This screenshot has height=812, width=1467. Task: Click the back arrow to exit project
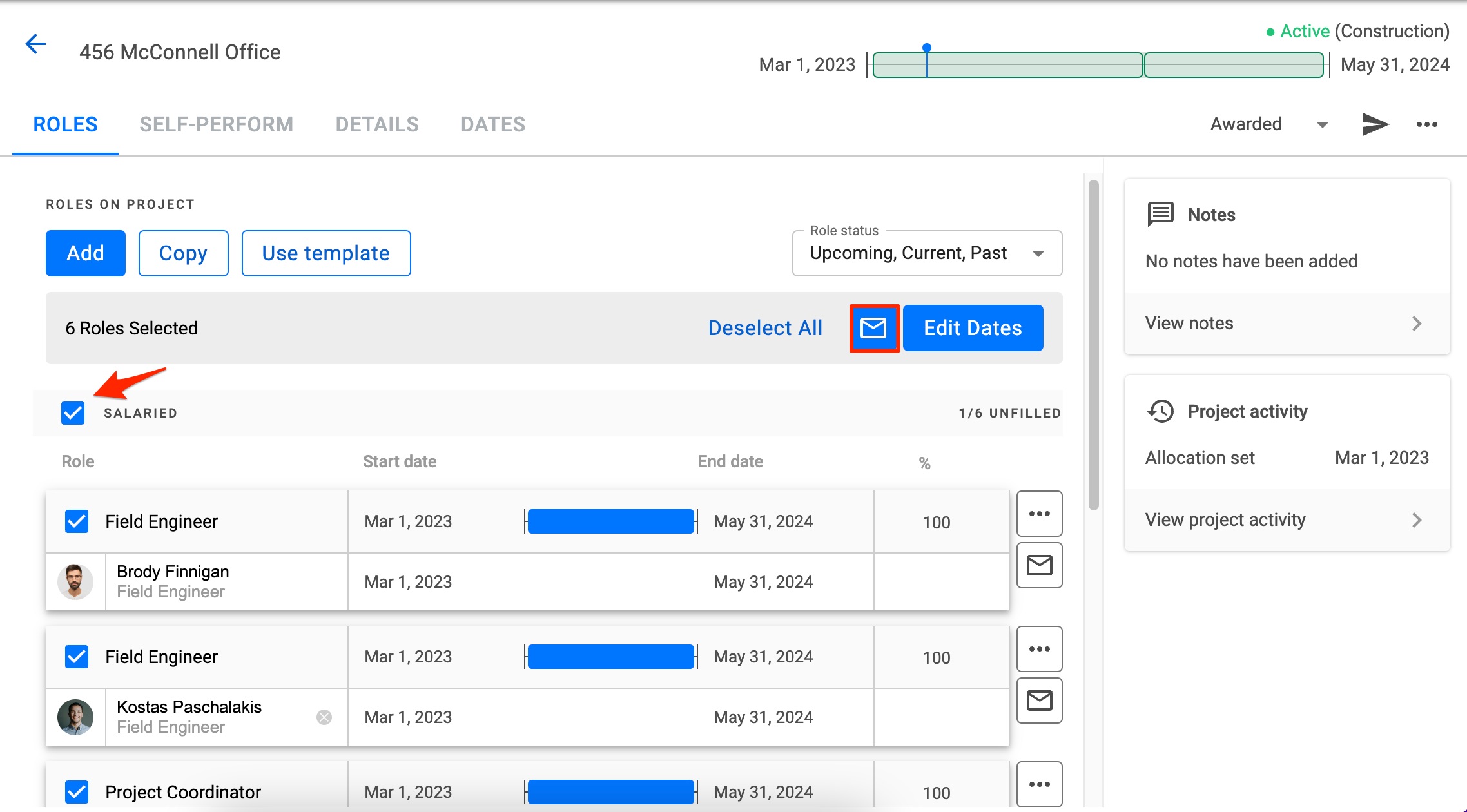(35, 44)
